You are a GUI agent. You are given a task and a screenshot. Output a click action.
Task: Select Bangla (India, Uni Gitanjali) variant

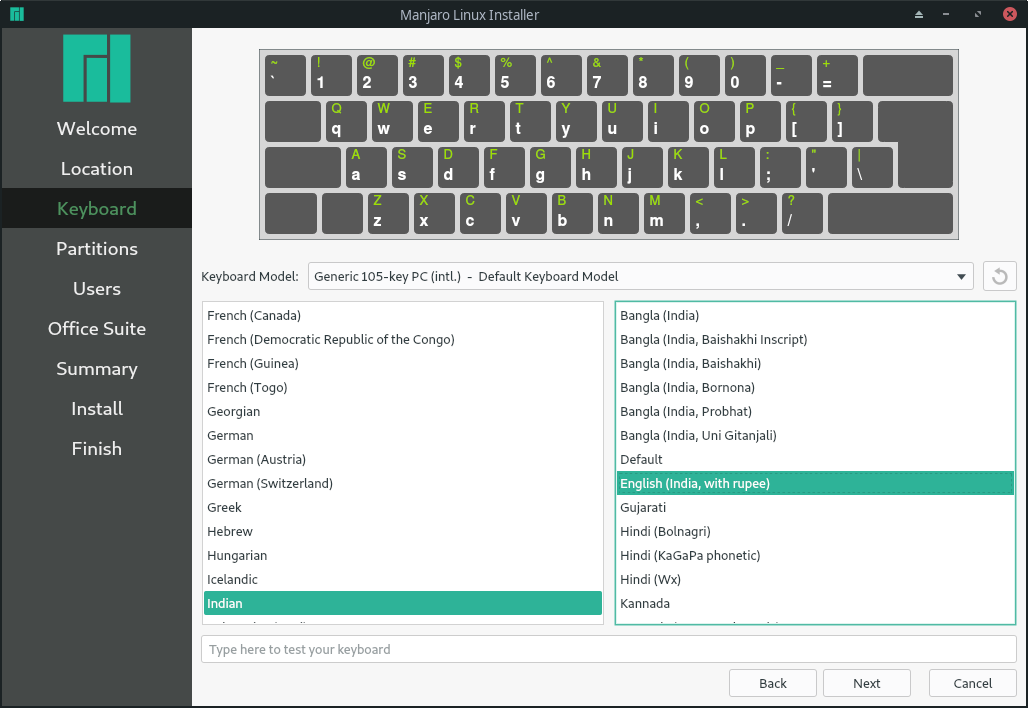coord(815,435)
